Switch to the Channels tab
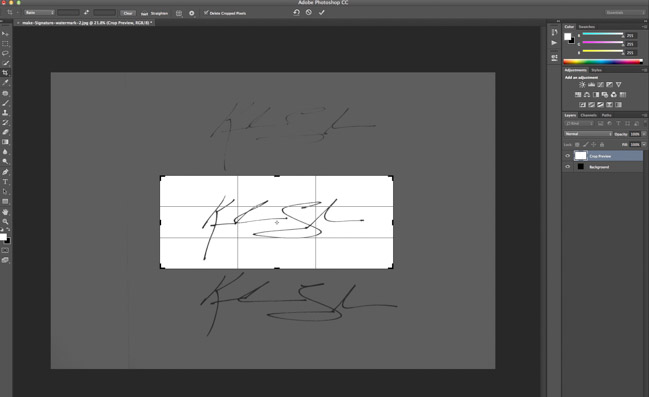Screen dimensions: 649x397 (588, 115)
